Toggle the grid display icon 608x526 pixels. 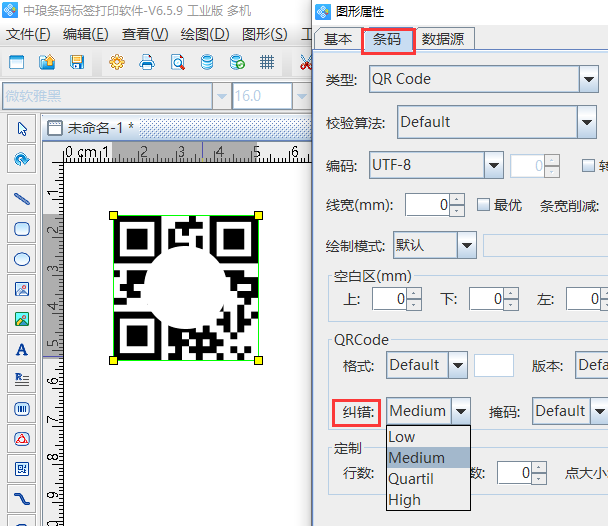tap(267, 62)
